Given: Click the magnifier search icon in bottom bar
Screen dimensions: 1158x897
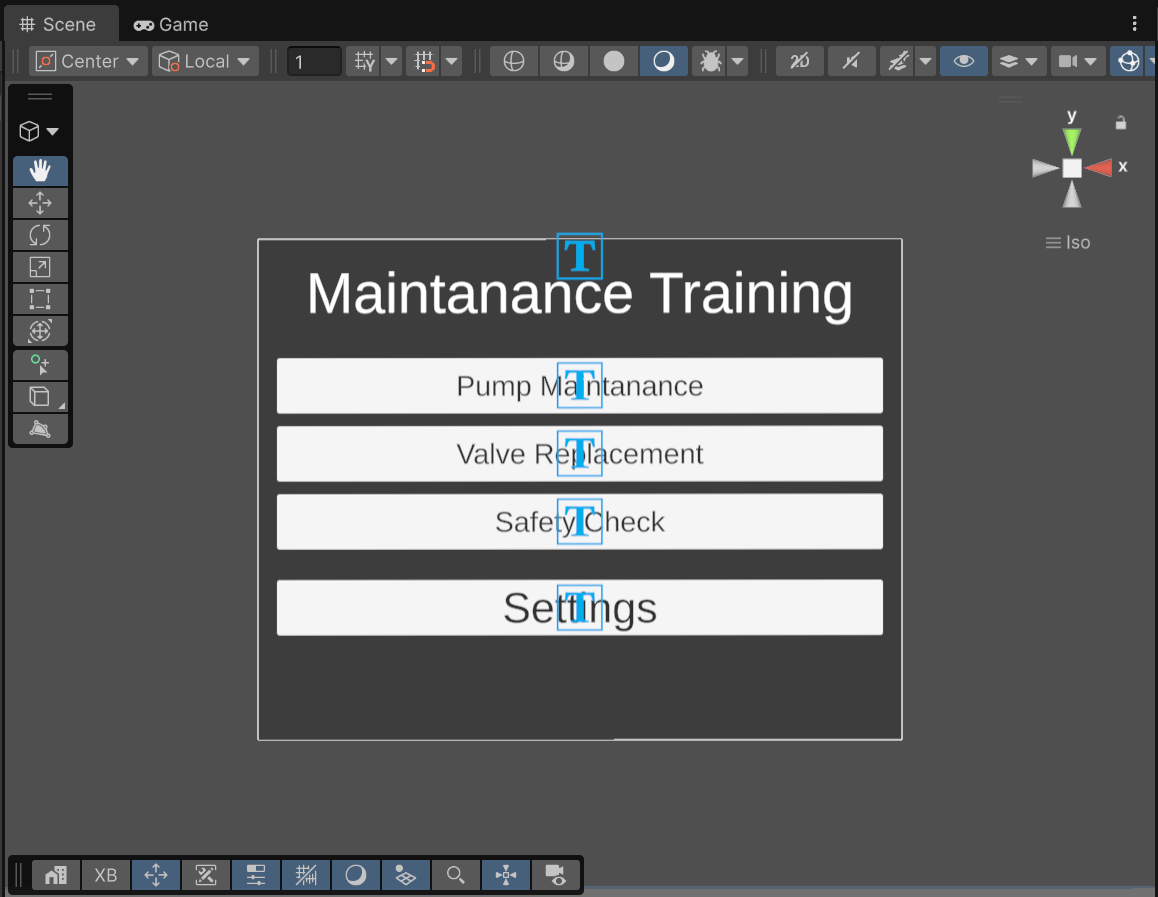Looking at the screenshot, I should point(456,875).
